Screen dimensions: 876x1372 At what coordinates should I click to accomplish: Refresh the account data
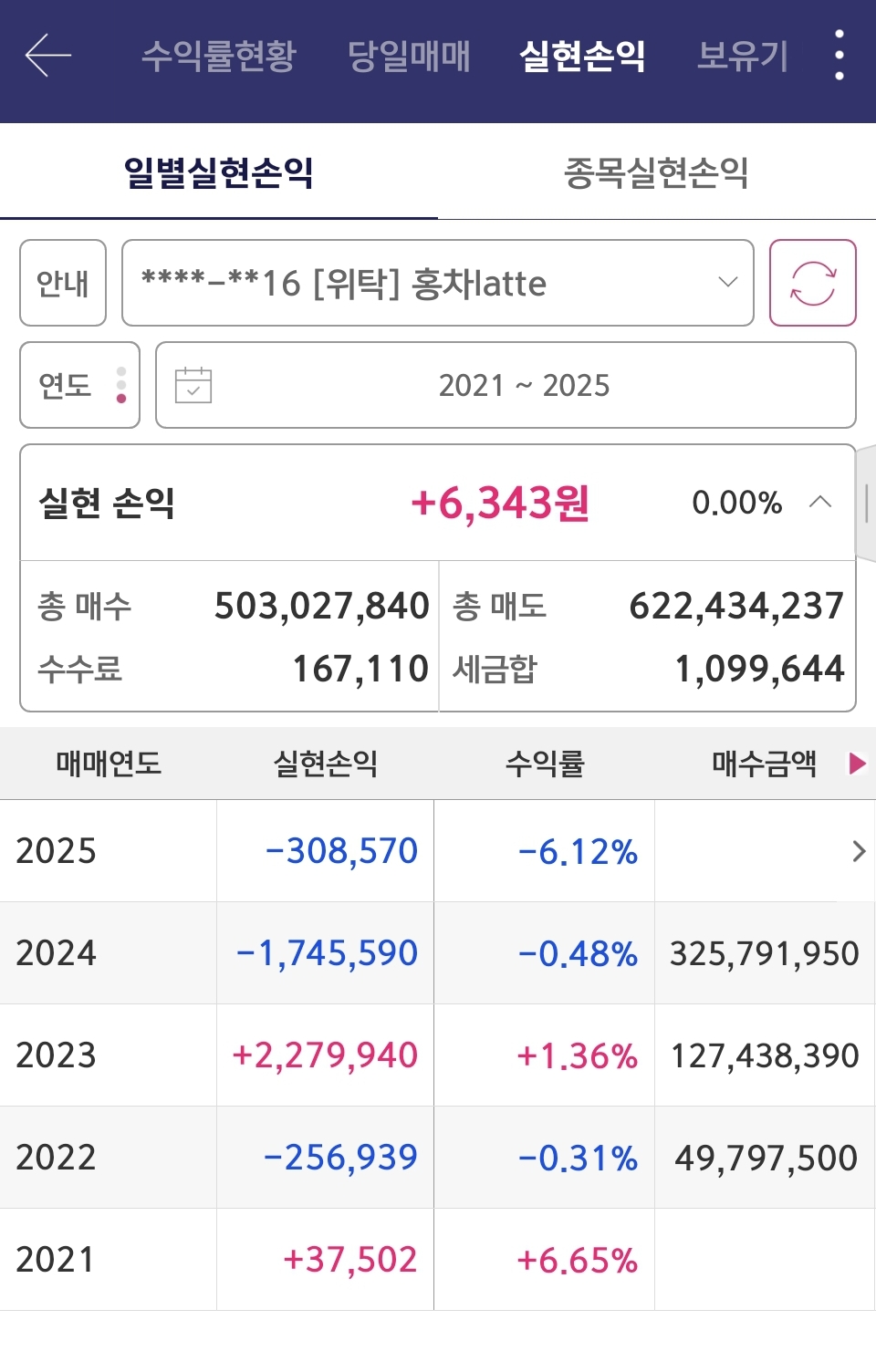812,283
